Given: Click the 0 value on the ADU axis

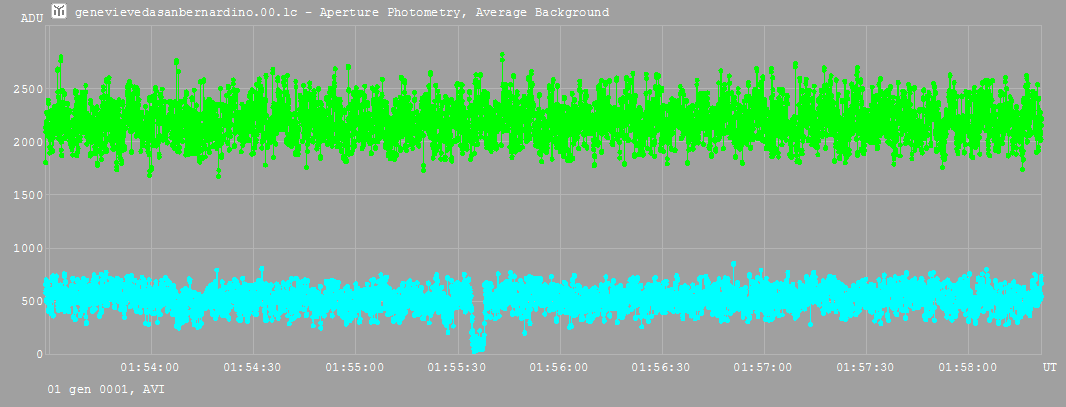Looking at the screenshot, I should 39,354.
